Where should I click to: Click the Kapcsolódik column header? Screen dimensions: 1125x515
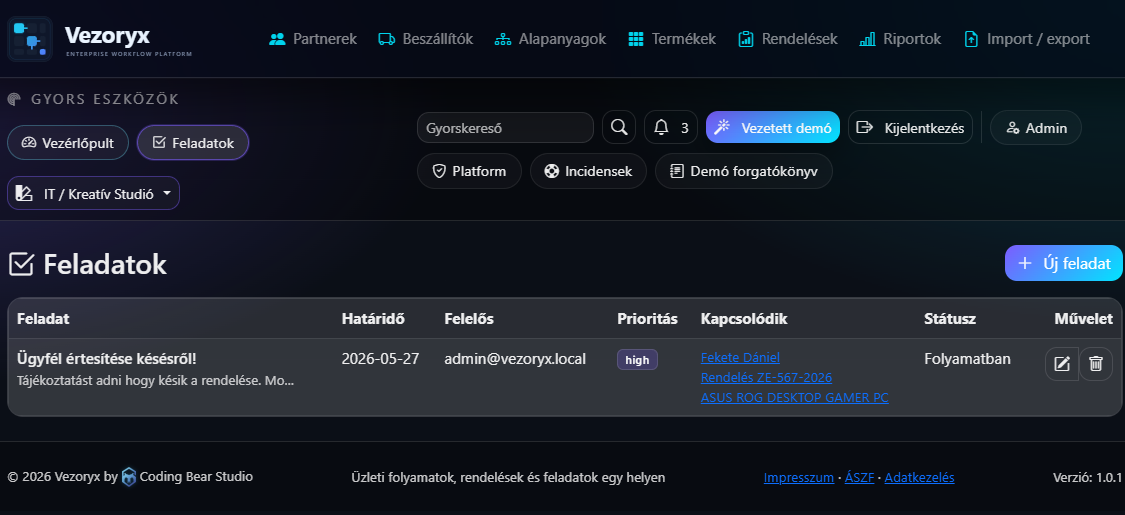(744, 319)
